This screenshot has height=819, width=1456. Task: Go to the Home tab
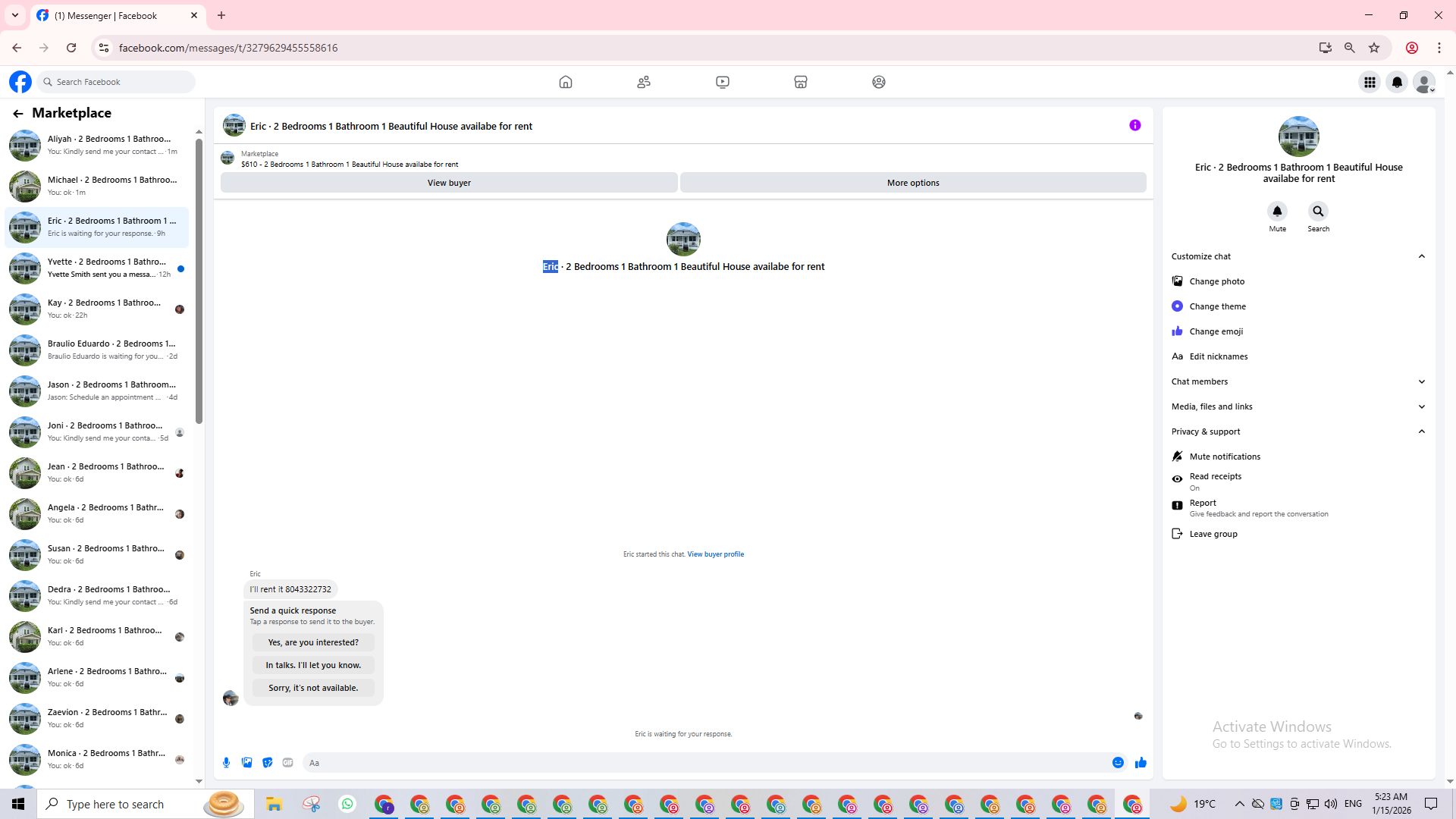(566, 82)
